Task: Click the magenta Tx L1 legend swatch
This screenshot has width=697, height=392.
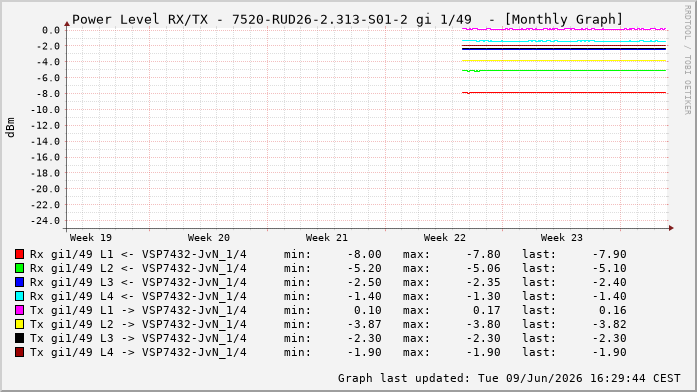Action: [19, 310]
